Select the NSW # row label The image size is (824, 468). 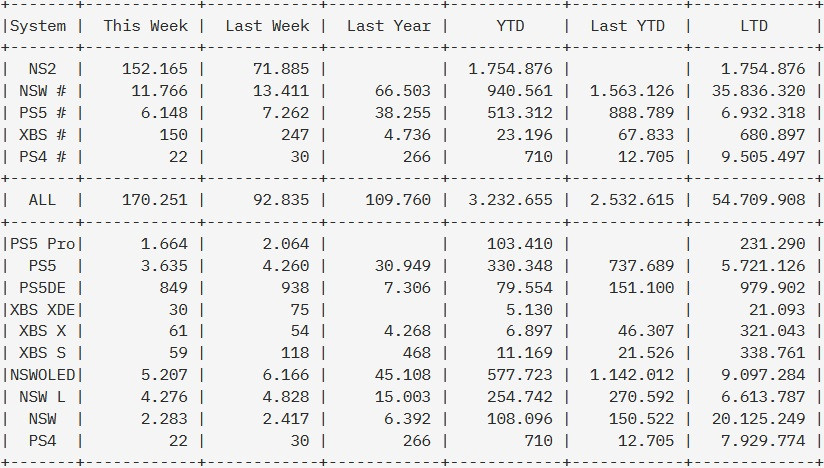point(43,91)
